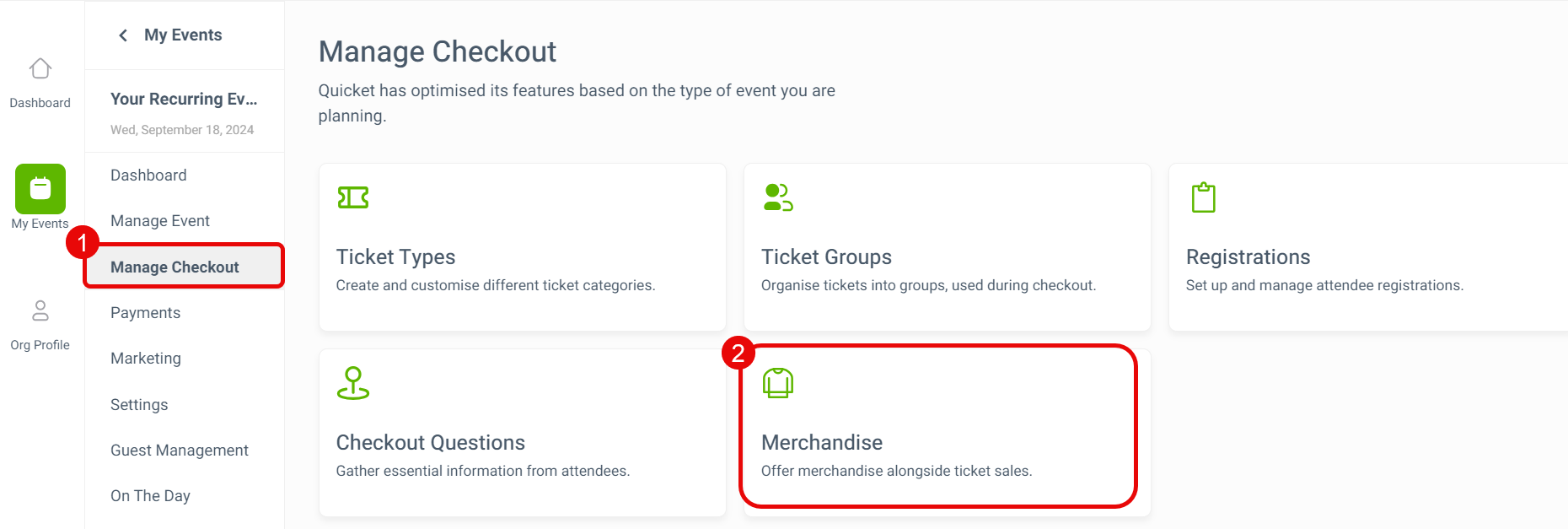Open the event Dashboard sidebar link
This screenshot has height=529, width=1568.
point(148,175)
